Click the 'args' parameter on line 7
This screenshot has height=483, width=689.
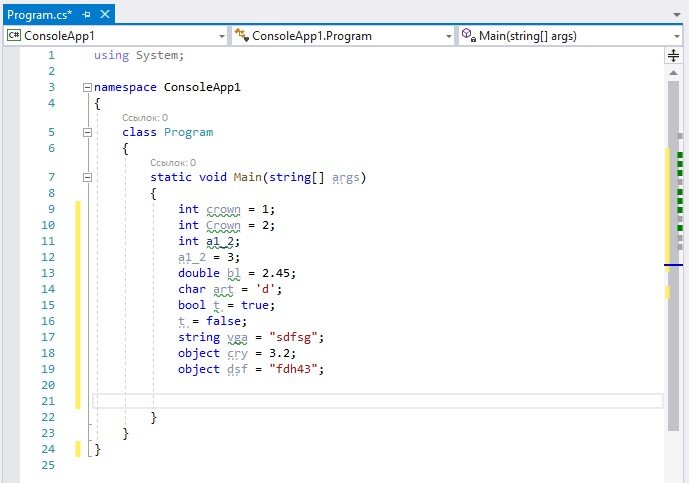346,178
